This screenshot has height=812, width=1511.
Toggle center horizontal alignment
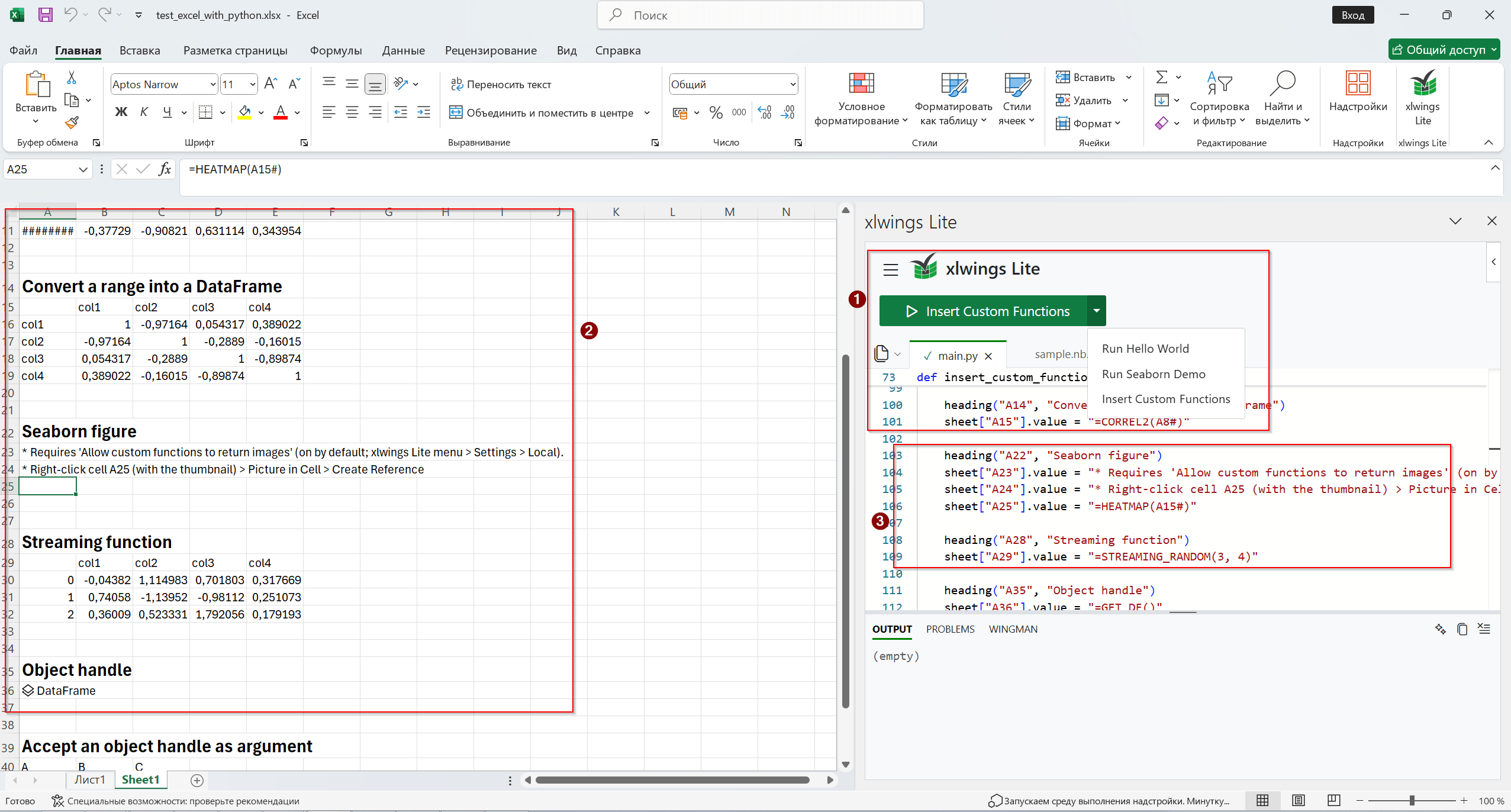[352, 112]
